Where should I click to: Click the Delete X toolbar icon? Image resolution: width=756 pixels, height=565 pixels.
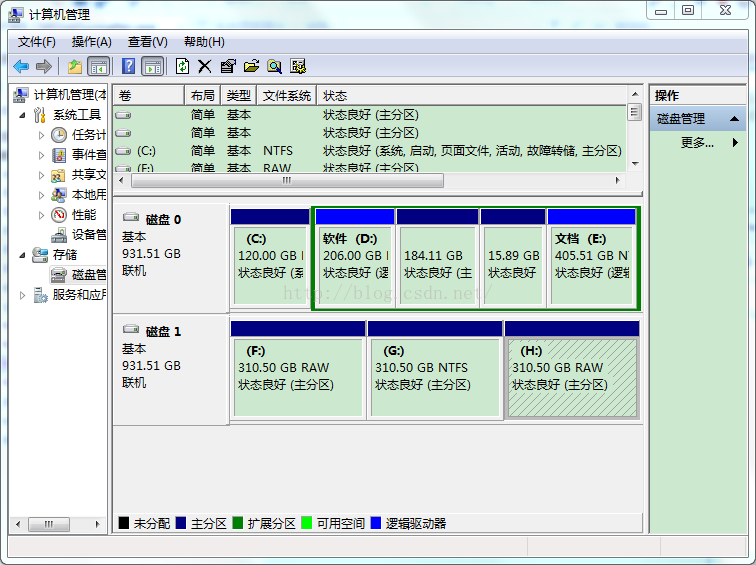(205, 66)
